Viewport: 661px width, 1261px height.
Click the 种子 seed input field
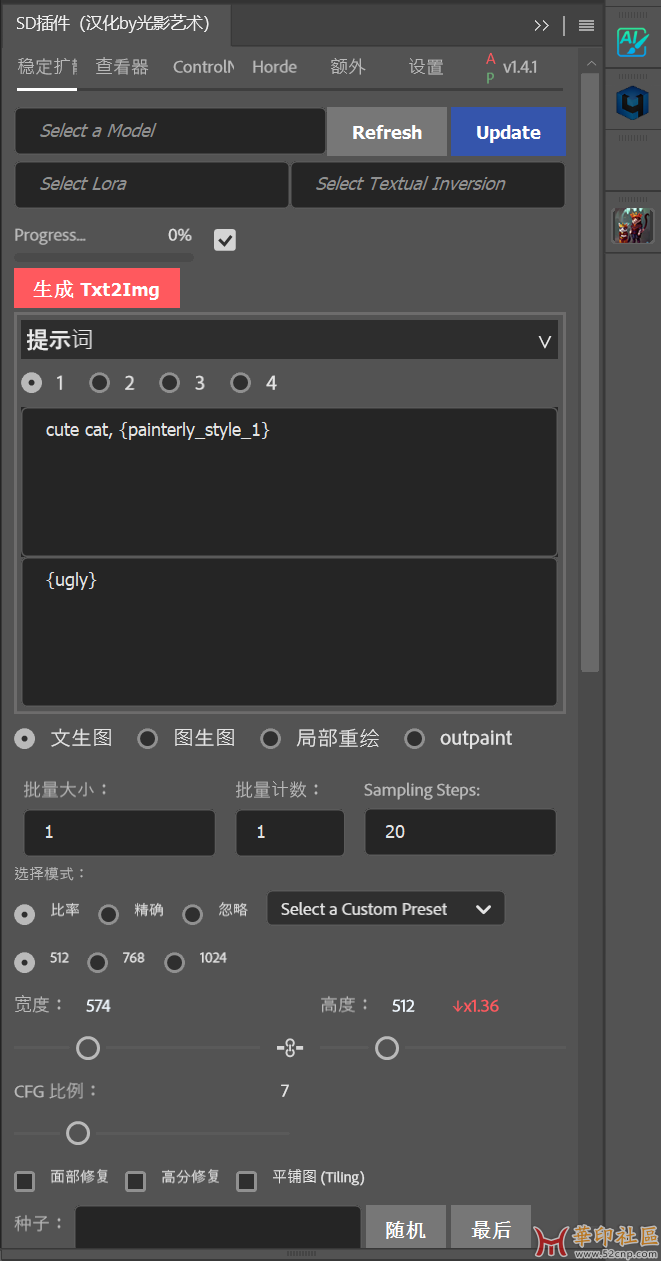tap(217, 1227)
